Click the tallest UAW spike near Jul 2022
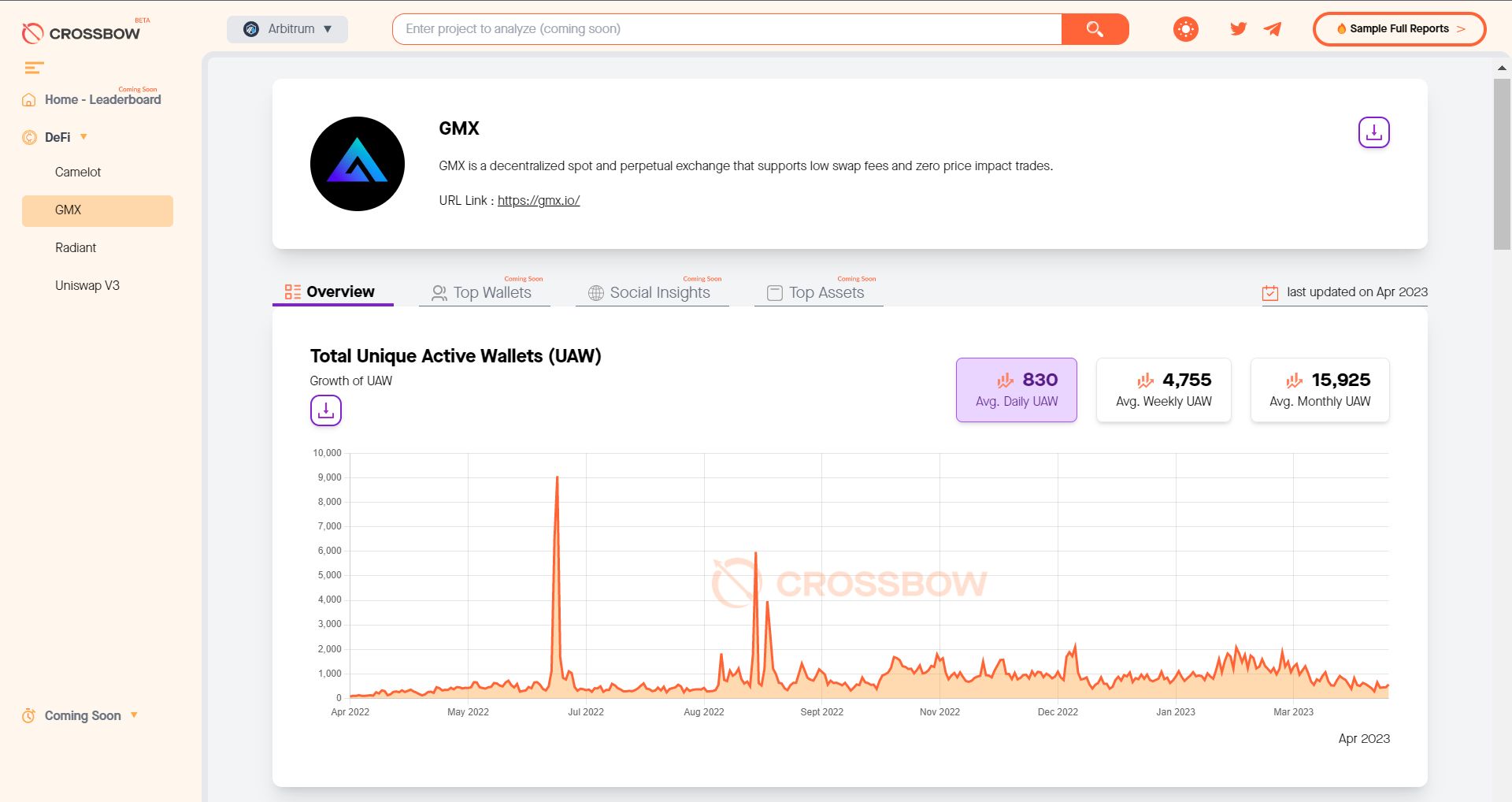1512x802 pixels. [557, 477]
